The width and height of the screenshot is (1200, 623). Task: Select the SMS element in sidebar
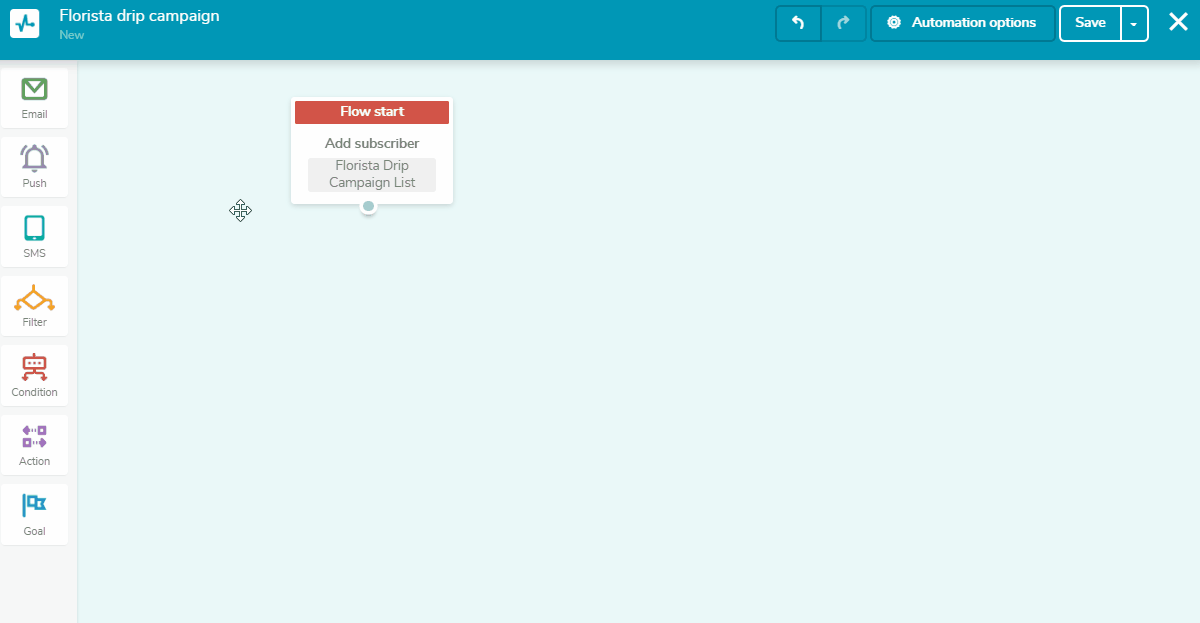pyautogui.click(x=34, y=237)
